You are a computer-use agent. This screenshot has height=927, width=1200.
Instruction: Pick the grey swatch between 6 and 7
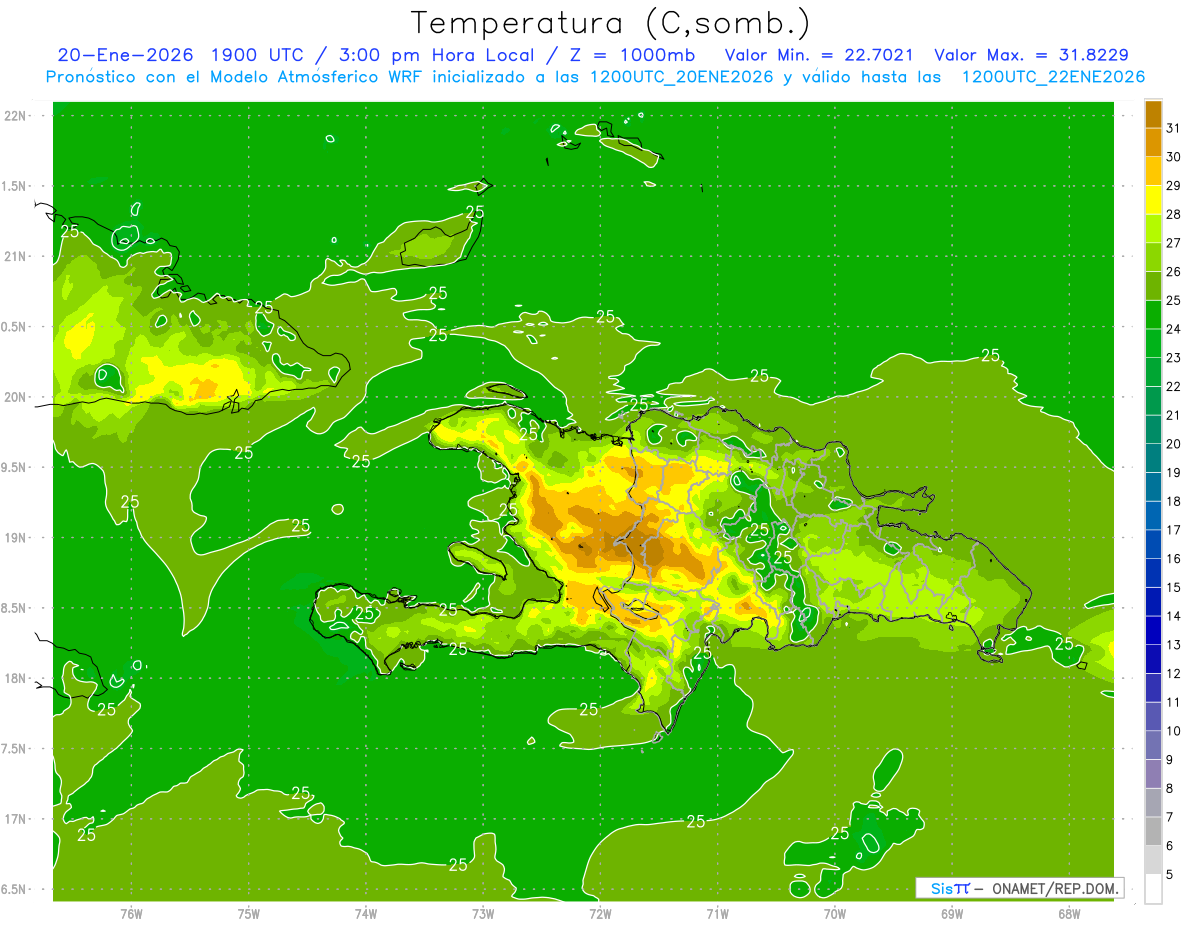click(1153, 831)
